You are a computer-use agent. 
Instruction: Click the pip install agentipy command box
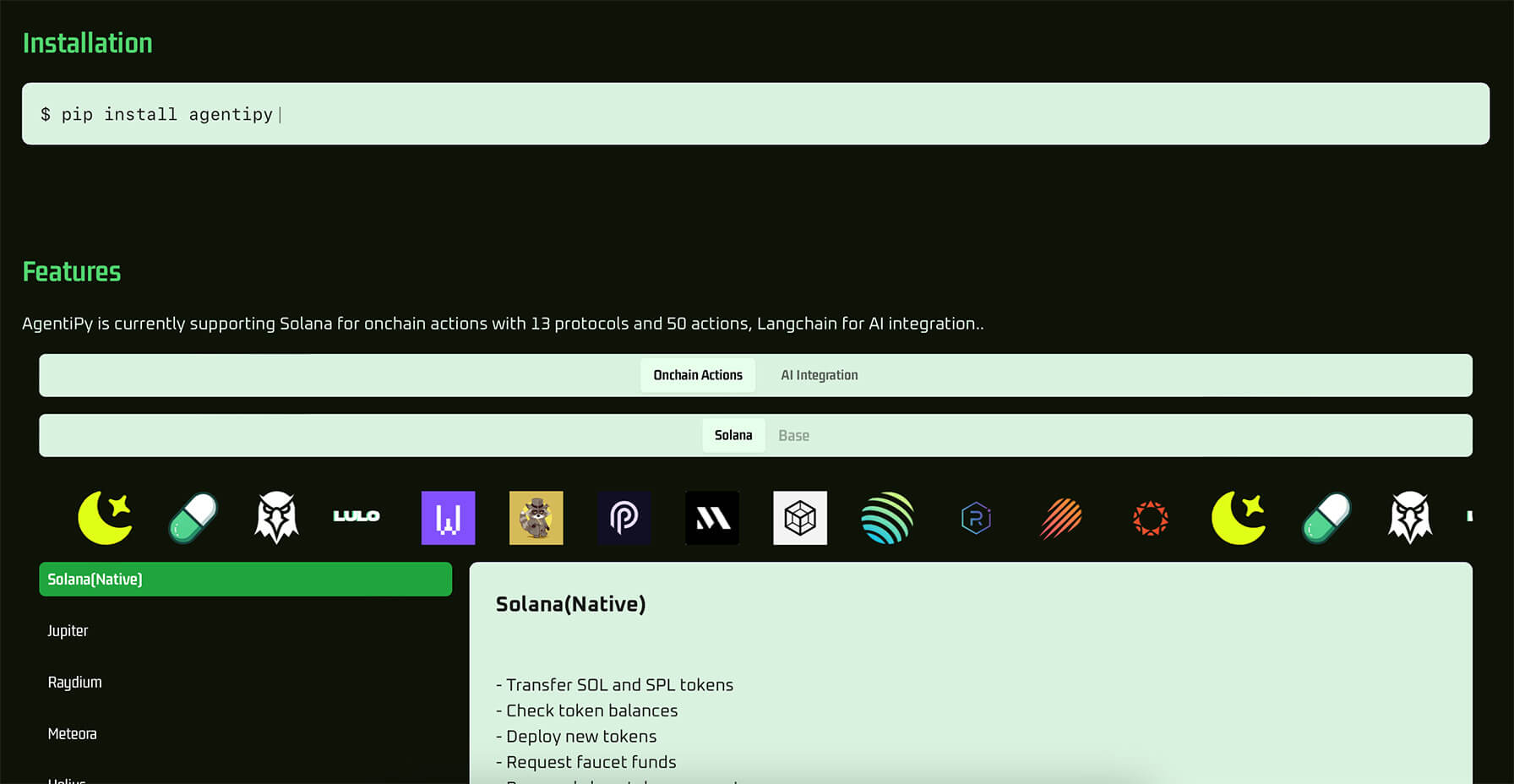point(755,114)
